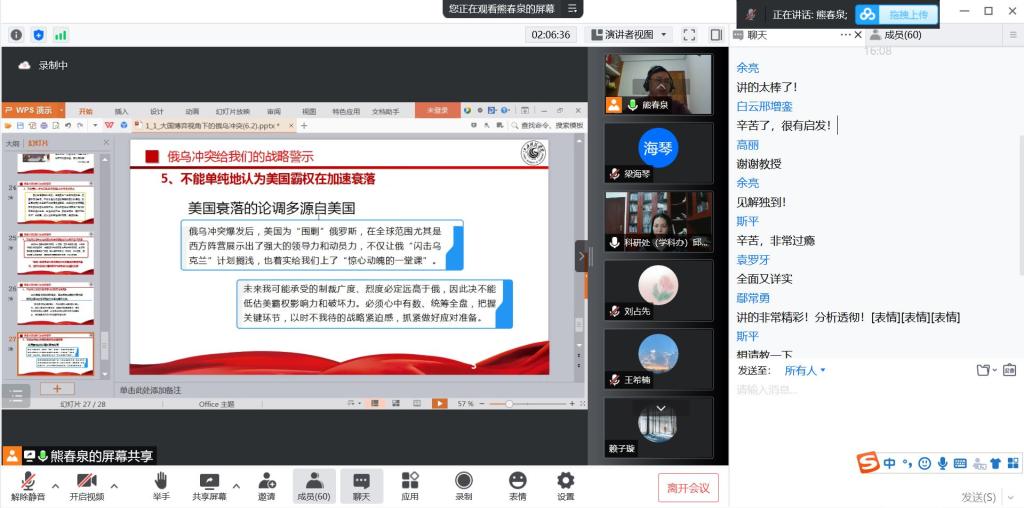Open the 发送至 所有人 recipient dropdown
Image resolution: width=1024 pixels, height=508 pixels.
(x=805, y=370)
